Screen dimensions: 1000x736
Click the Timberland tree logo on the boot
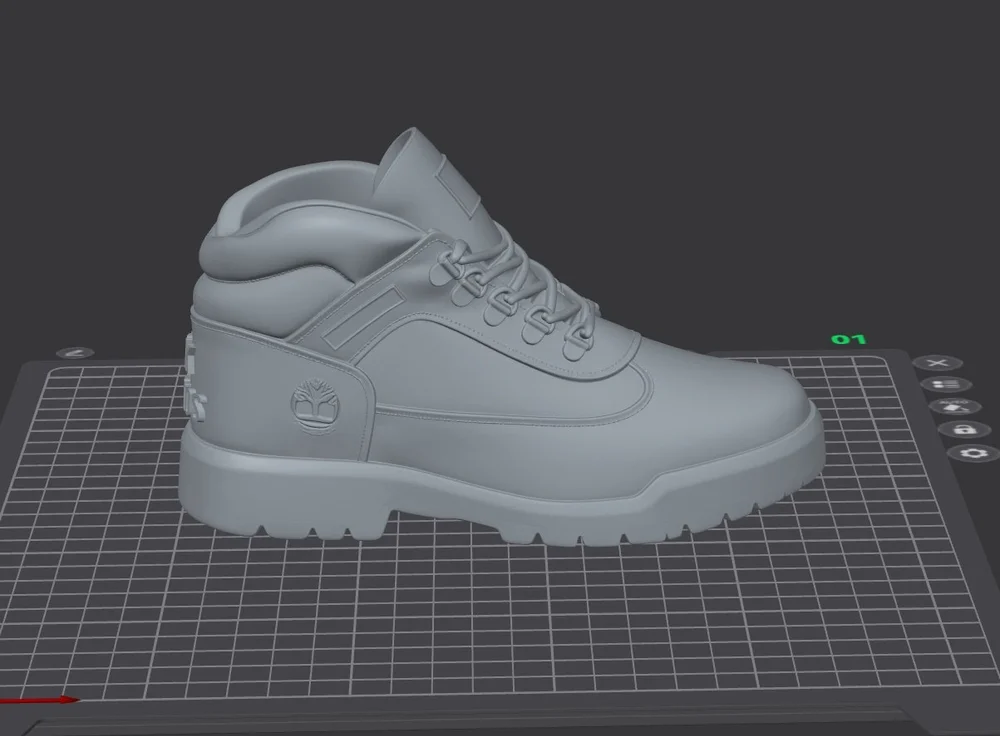(x=313, y=401)
